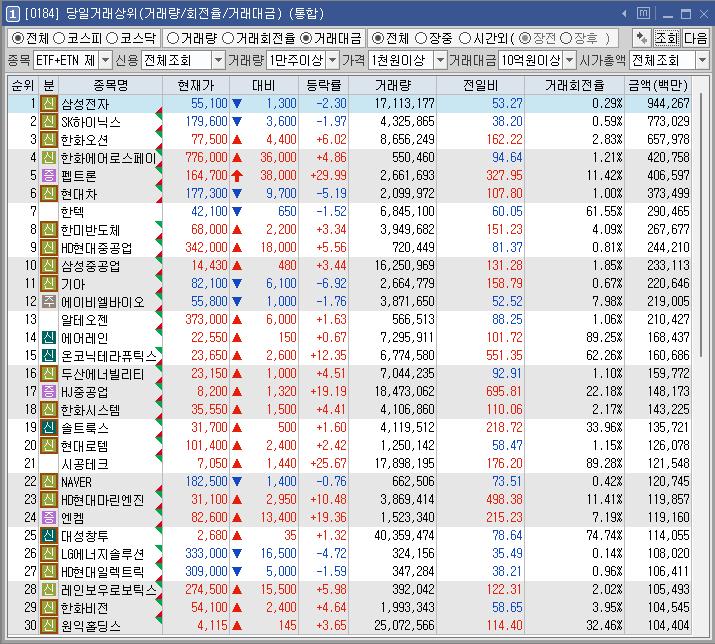
Task: Select the 두산에너빌리티 stock name
Action: (x=102, y=374)
